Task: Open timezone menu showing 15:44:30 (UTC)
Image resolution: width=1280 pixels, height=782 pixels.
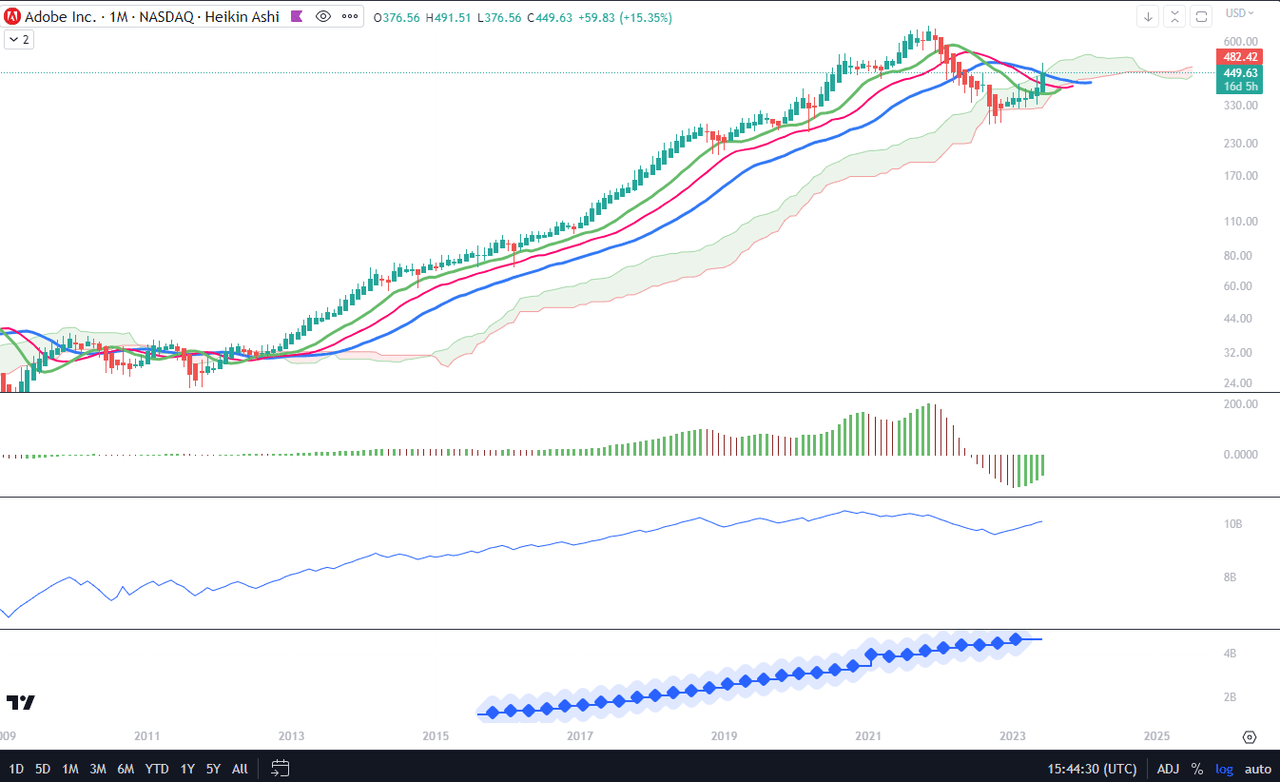Action: tap(1092, 769)
